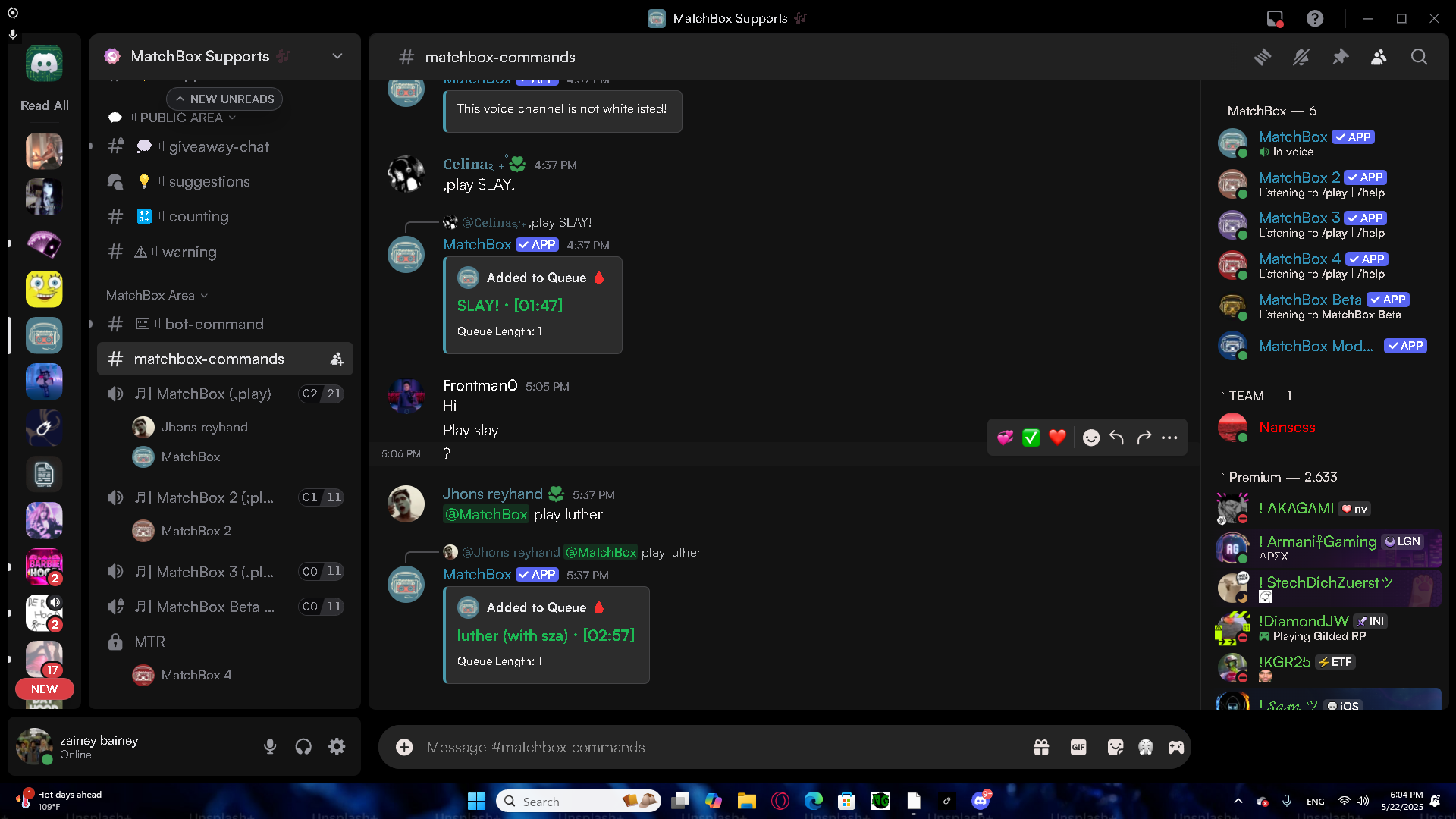Open Microsoft Edge from taskbar
The image size is (1456, 819).
(x=814, y=801)
